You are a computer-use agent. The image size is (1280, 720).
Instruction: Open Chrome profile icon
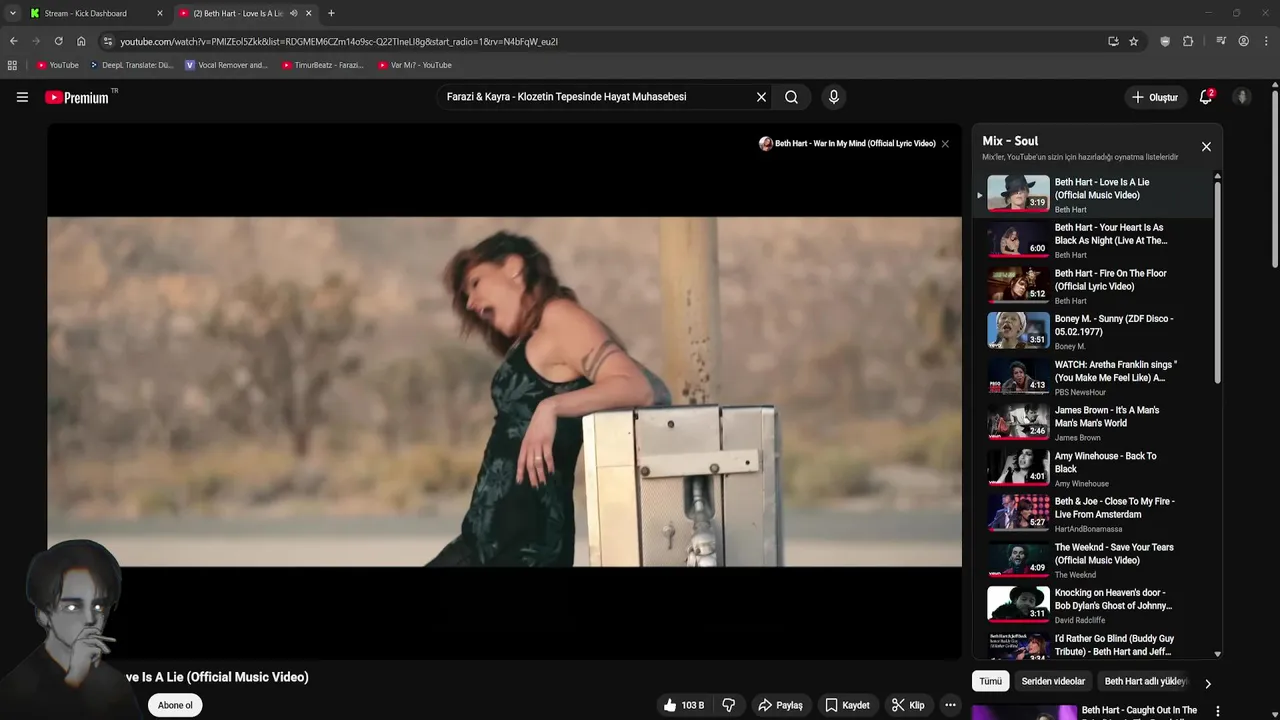(1243, 41)
